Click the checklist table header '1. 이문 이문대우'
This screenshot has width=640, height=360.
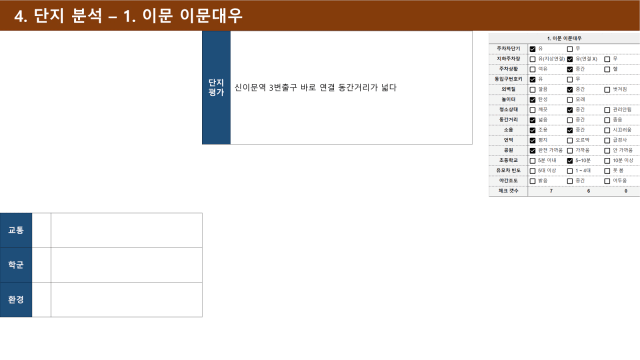tap(564, 38)
